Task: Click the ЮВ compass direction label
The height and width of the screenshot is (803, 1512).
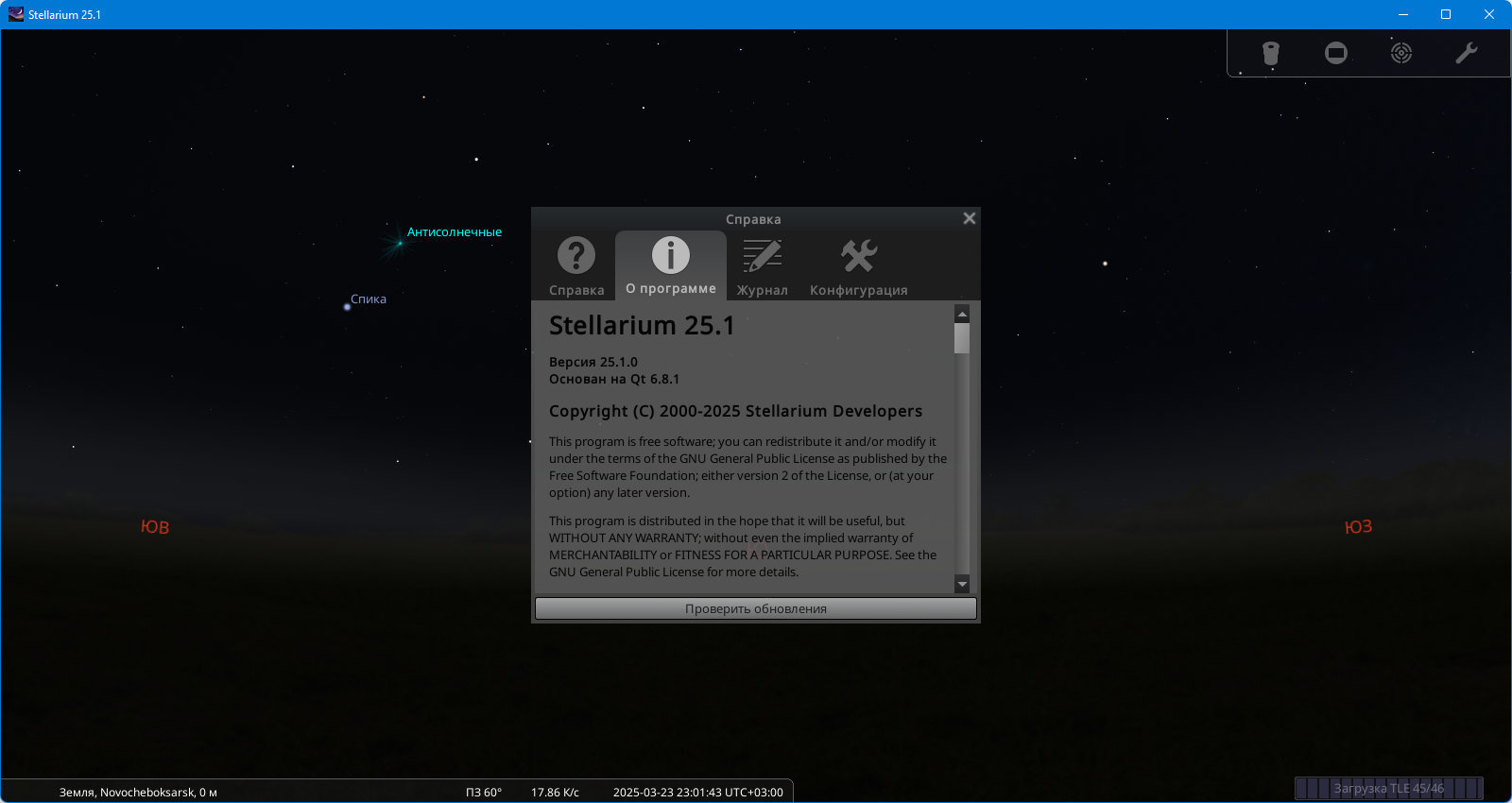Action: tap(155, 527)
